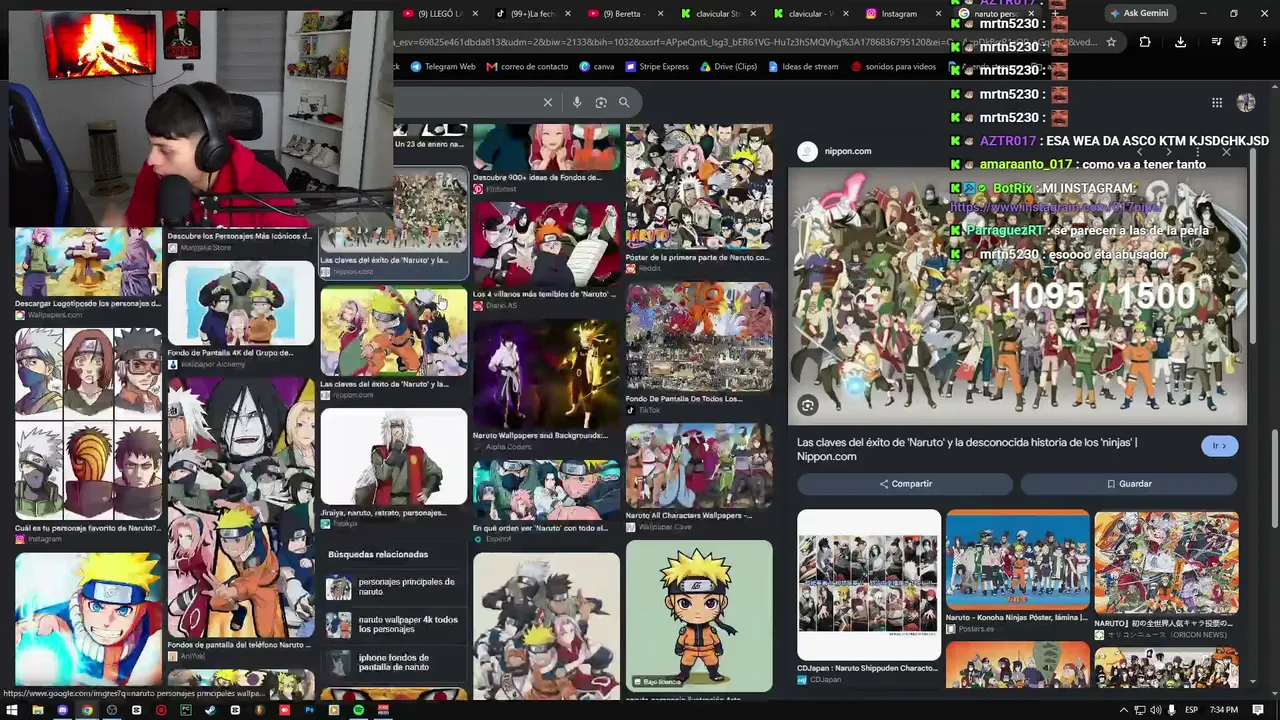Start voice search with the microphone icon
Screen dimensions: 1280x720
(x=577, y=102)
